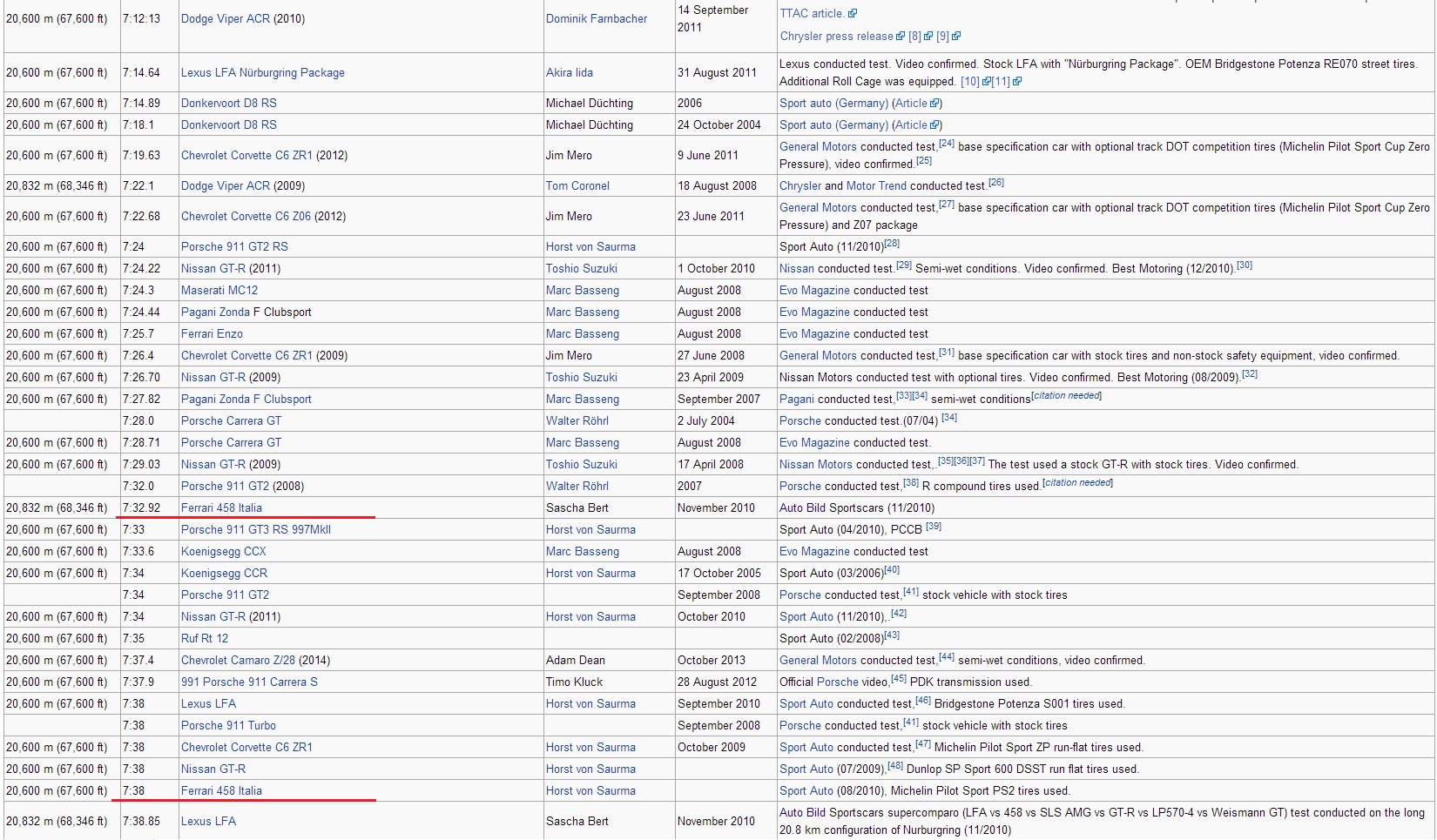This screenshot has width=1437, height=840.
Task: Select the lap time '7:37.9'
Action: (x=138, y=682)
